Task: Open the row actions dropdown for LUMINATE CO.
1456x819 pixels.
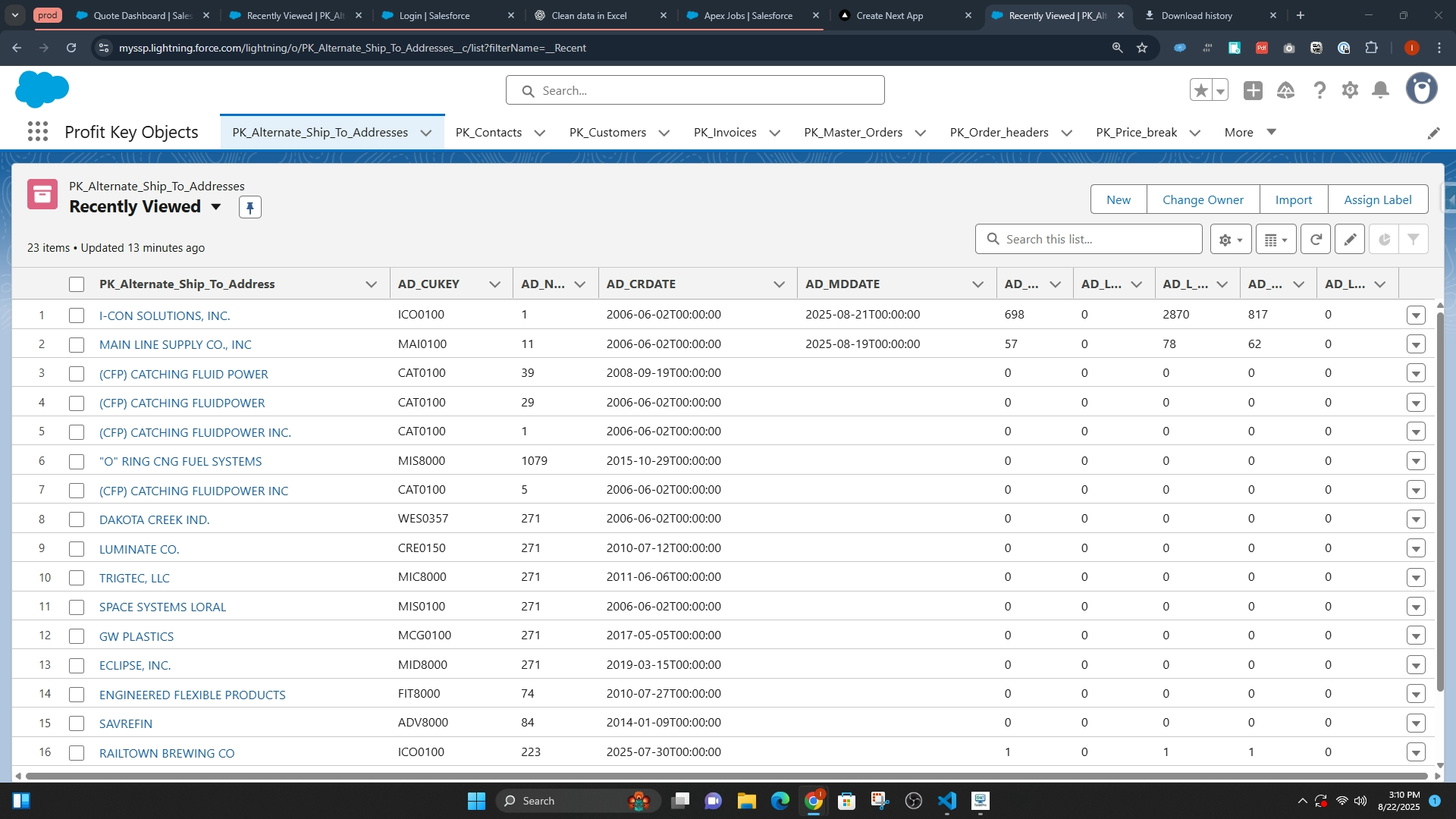Action: click(1416, 549)
